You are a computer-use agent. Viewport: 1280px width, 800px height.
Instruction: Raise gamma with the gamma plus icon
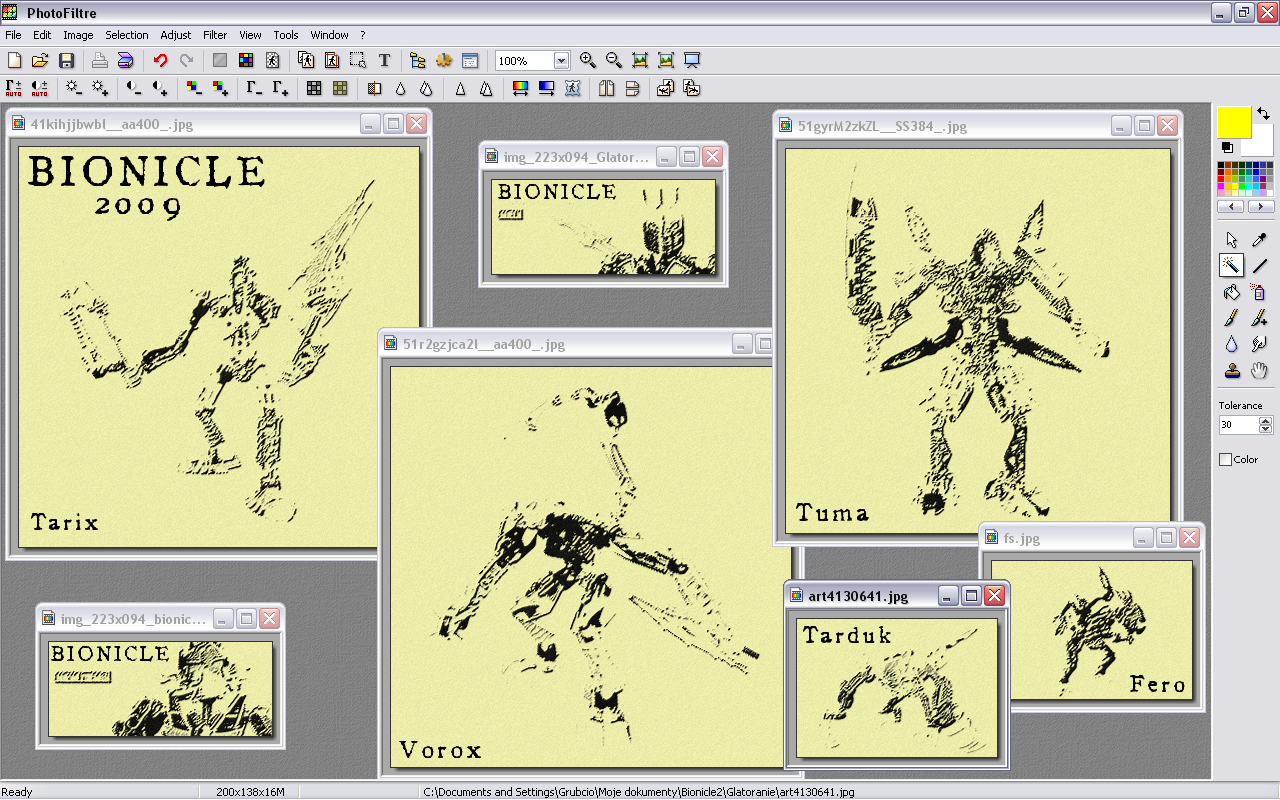[280, 89]
